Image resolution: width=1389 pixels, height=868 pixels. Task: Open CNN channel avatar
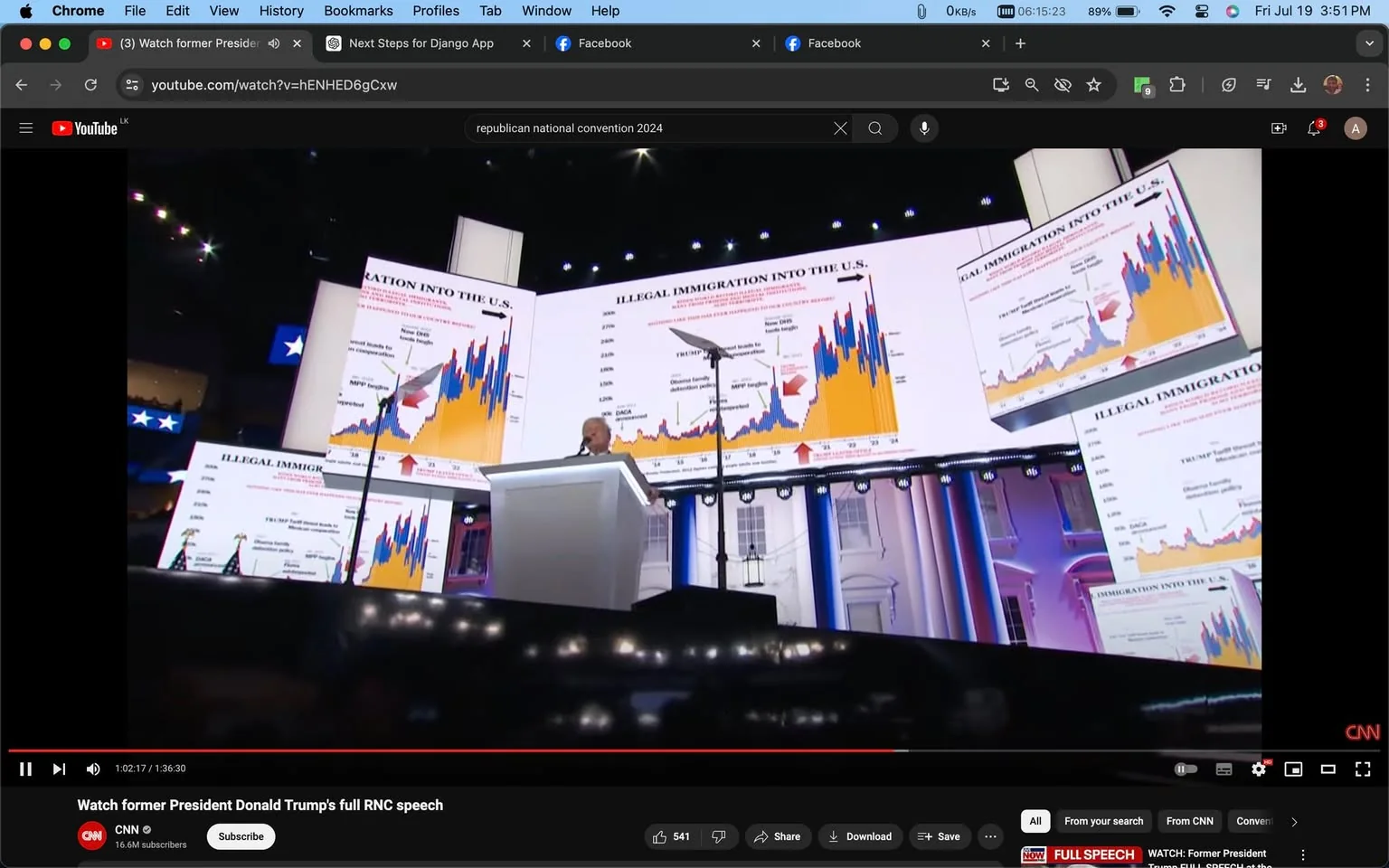(92, 836)
